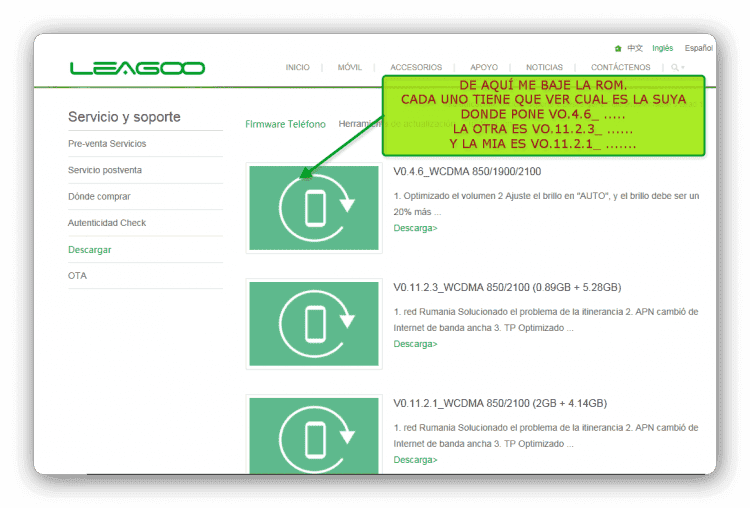This screenshot has height=508, width=750.
Task: Click the home icon beside 中文
Action: coord(618,48)
